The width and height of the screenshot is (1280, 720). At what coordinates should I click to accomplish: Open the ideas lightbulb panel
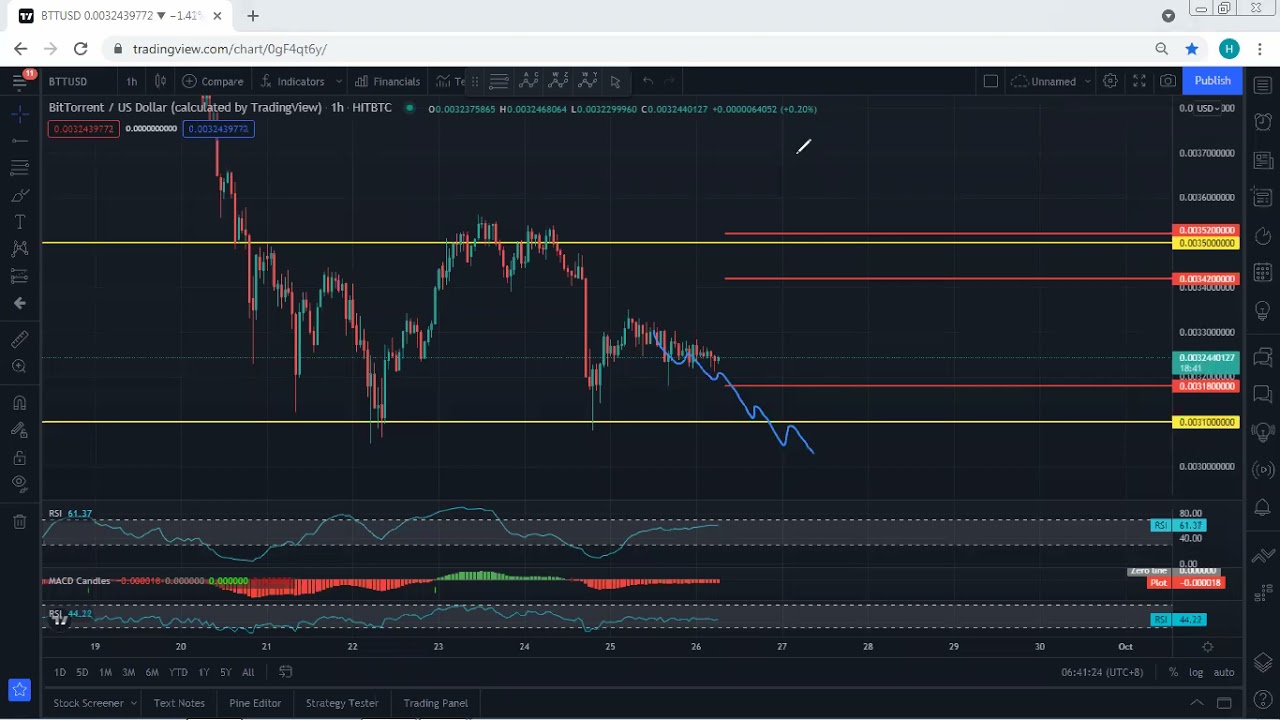(1263, 311)
